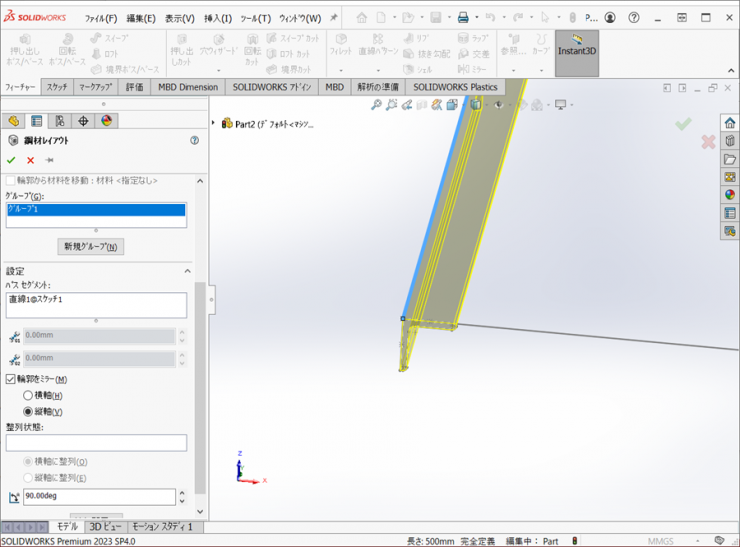The width and height of the screenshot is (740, 547).
Task: Open the ConfigurationManager tab icon
Action: tap(60, 121)
